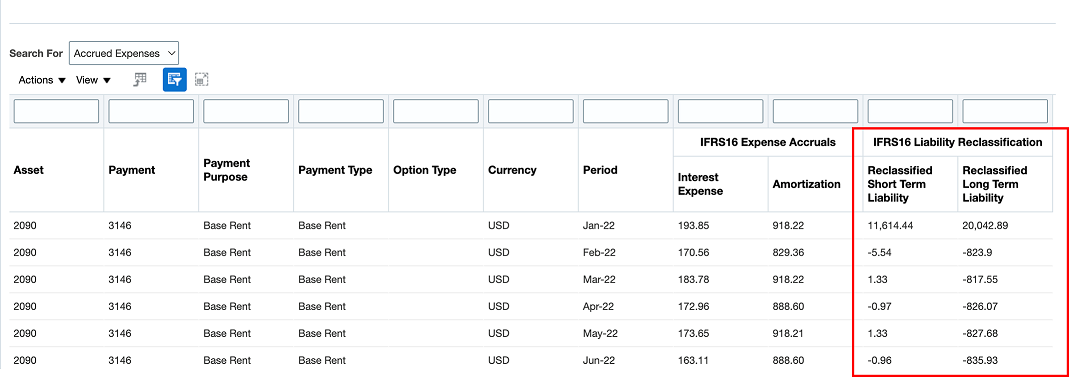The height and width of the screenshot is (377, 1069).
Task: Click the Payment Purpose filter field
Action: pyautogui.click(x=245, y=111)
